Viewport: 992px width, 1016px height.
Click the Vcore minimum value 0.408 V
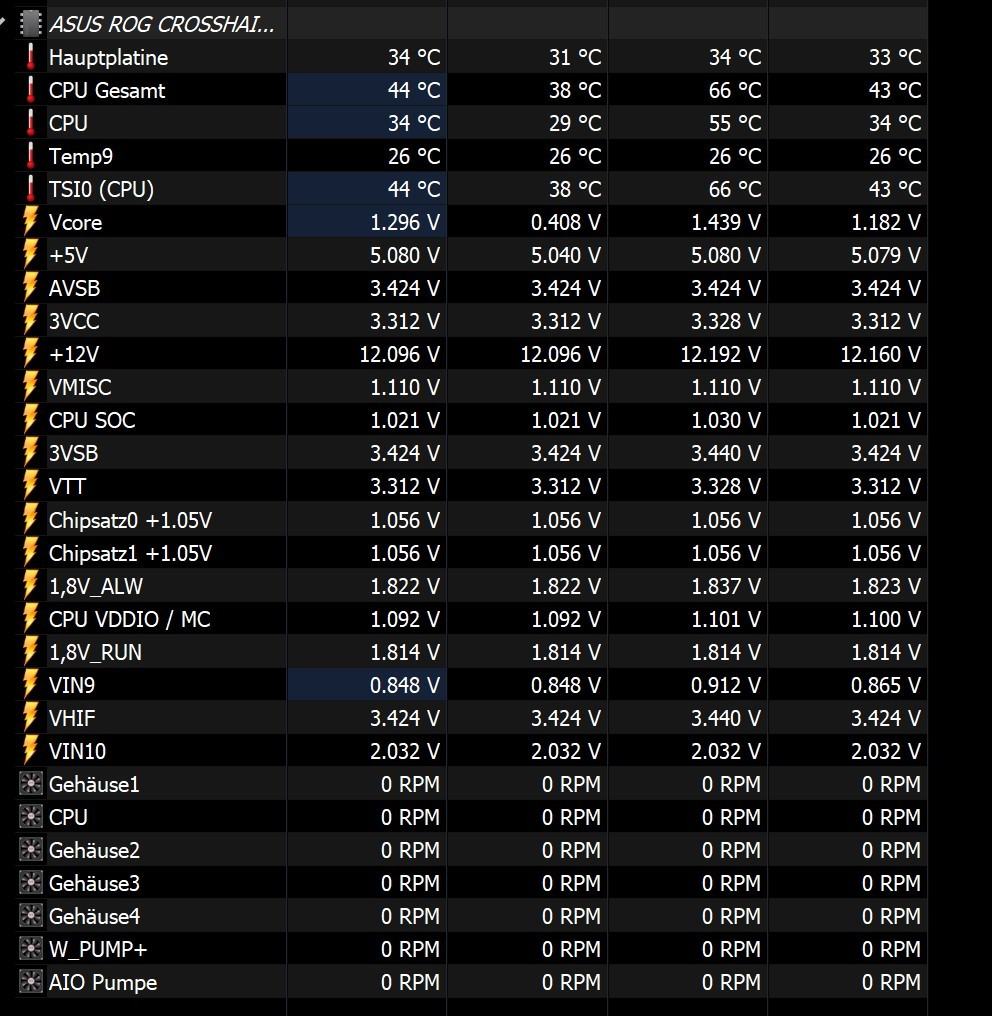[566, 222]
